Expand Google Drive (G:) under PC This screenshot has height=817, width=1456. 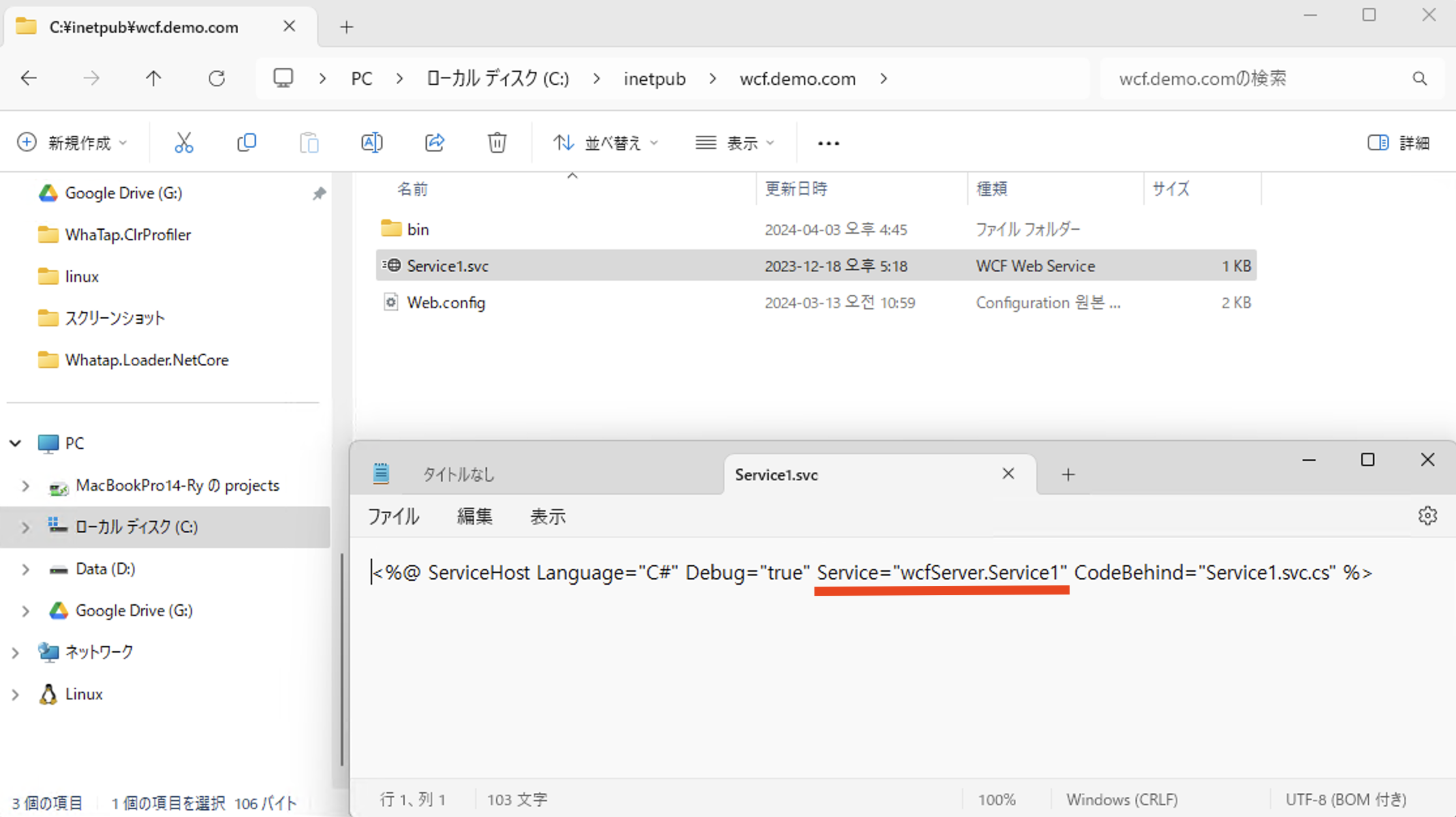click(25, 611)
